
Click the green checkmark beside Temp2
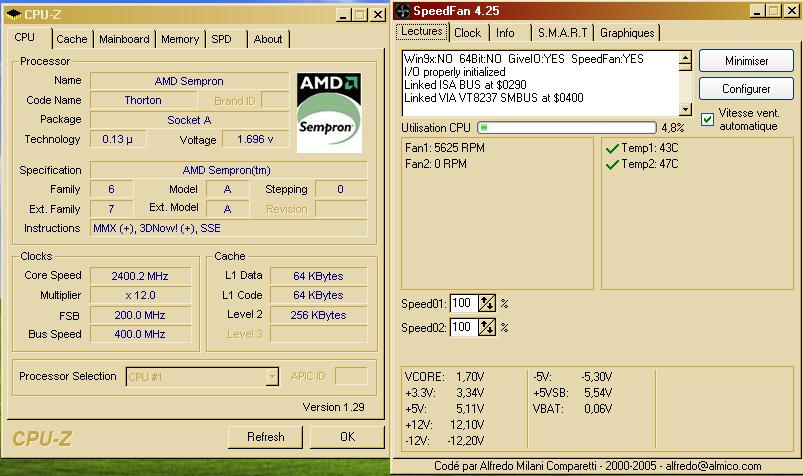coord(612,164)
